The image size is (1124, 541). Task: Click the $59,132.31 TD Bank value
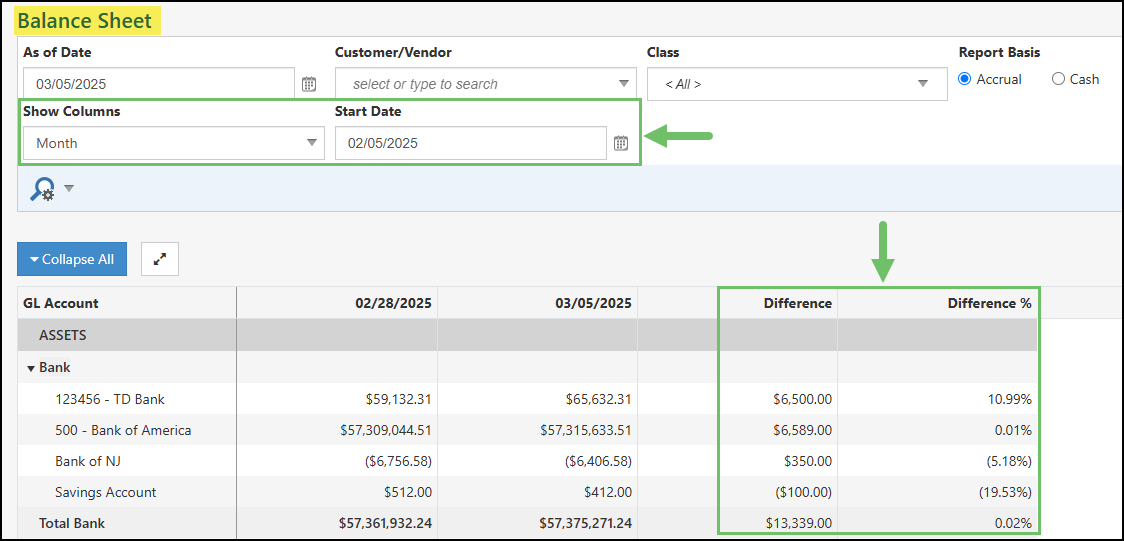click(x=401, y=399)
